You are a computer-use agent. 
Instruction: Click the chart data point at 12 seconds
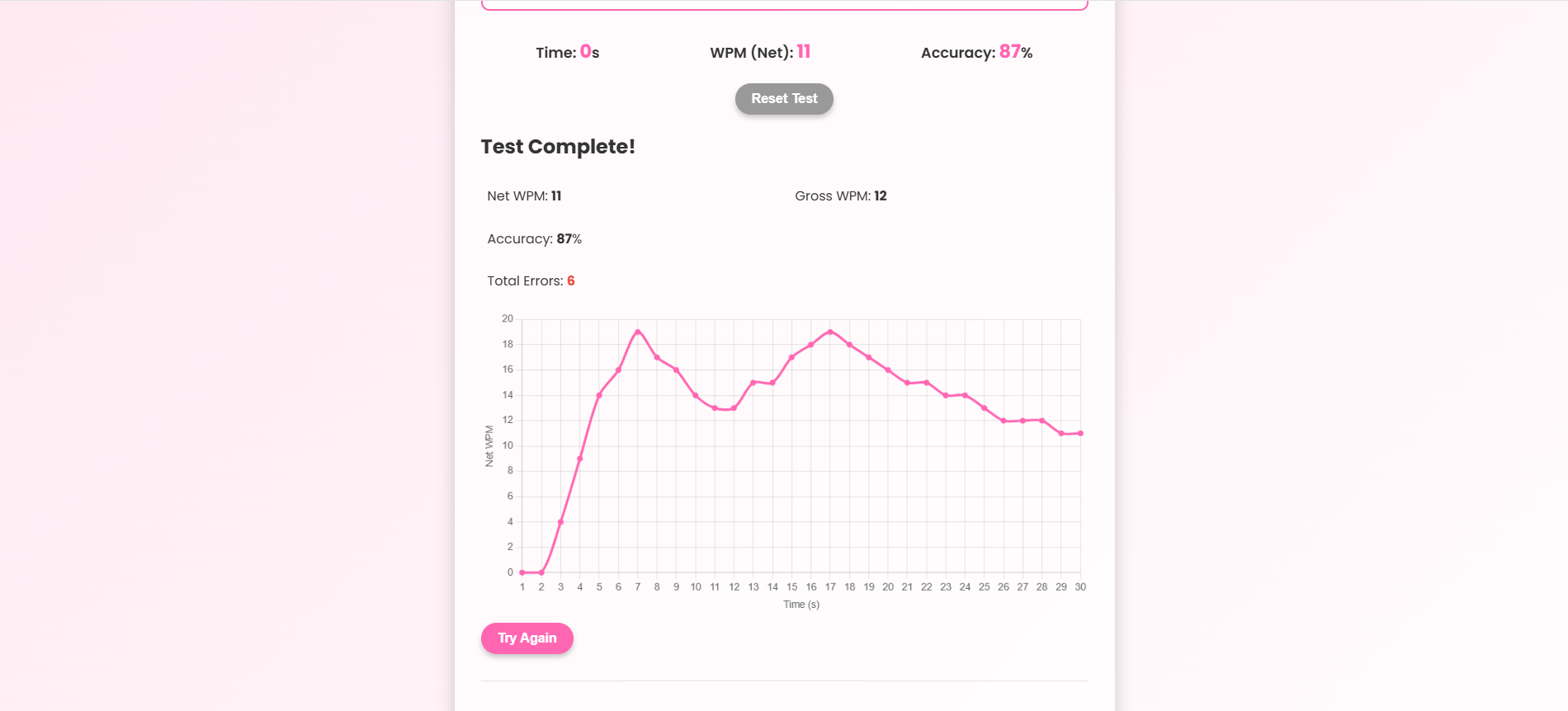(734, 408)
